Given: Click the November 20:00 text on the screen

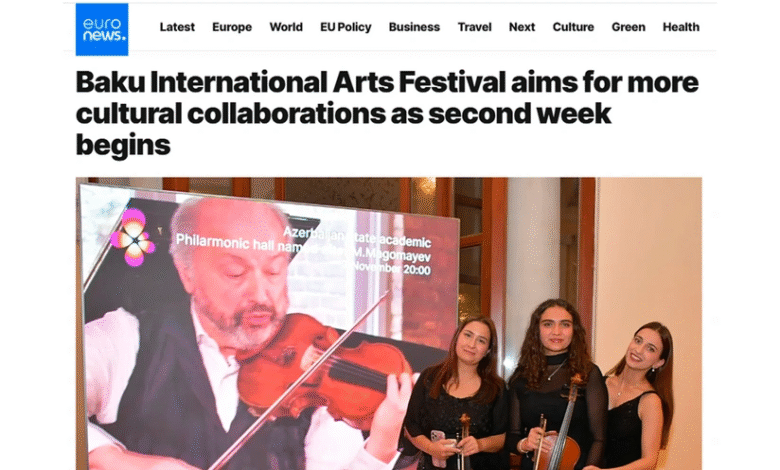Looking at the screenshot, I should tap(391, 269).
